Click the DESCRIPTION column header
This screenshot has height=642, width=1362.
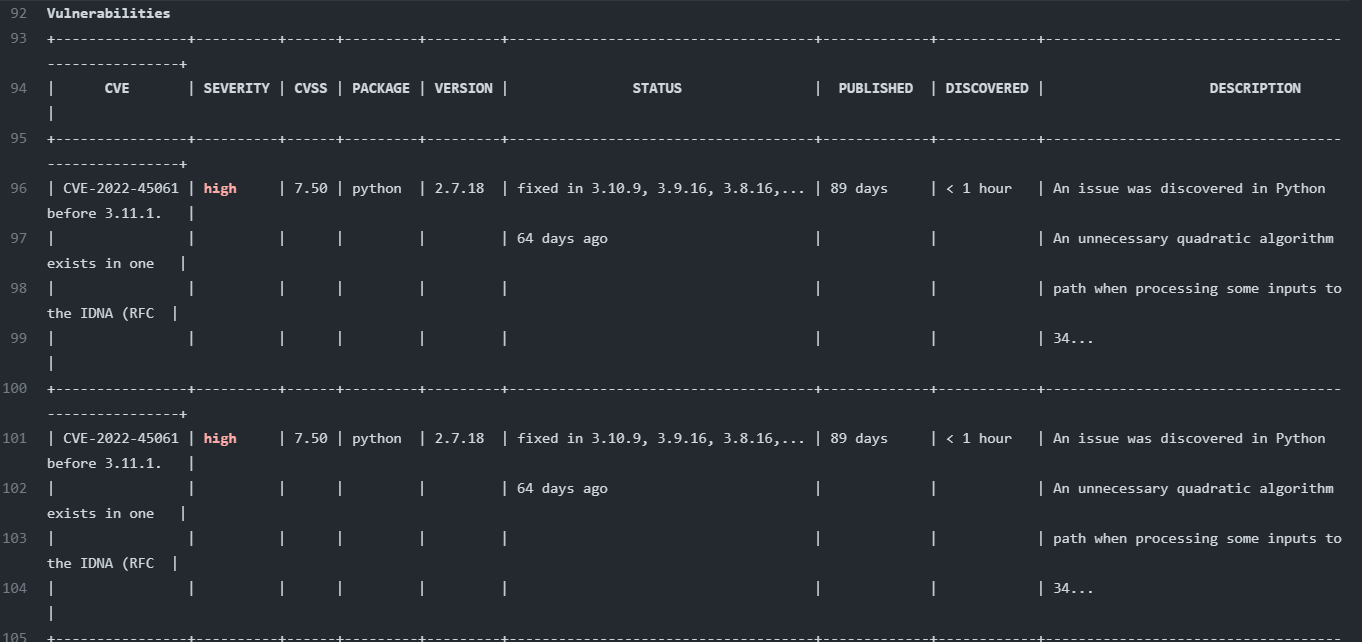1254,88
